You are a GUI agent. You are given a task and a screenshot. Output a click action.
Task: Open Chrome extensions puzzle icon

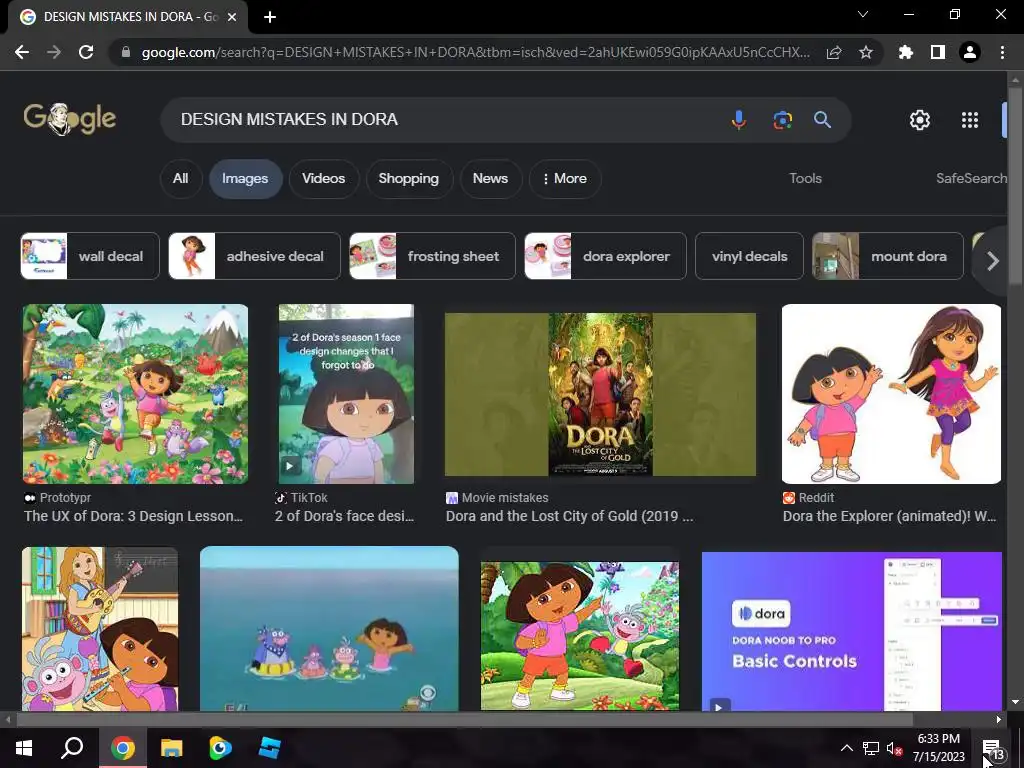(906, 52)
